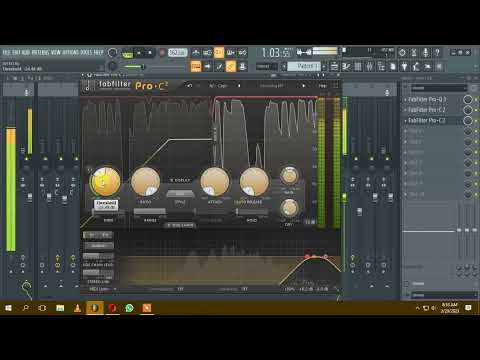The width and height of the screenshot is (480, 360).
Task: Click the playlist view orange icon
Action: coord(196,66)
